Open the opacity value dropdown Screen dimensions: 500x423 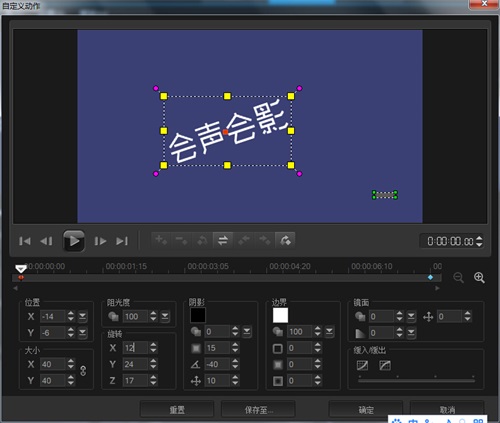165,316
